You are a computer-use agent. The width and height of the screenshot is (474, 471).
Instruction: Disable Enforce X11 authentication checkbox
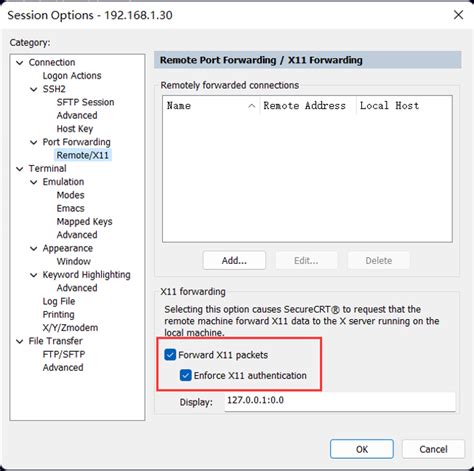[186, 375]
